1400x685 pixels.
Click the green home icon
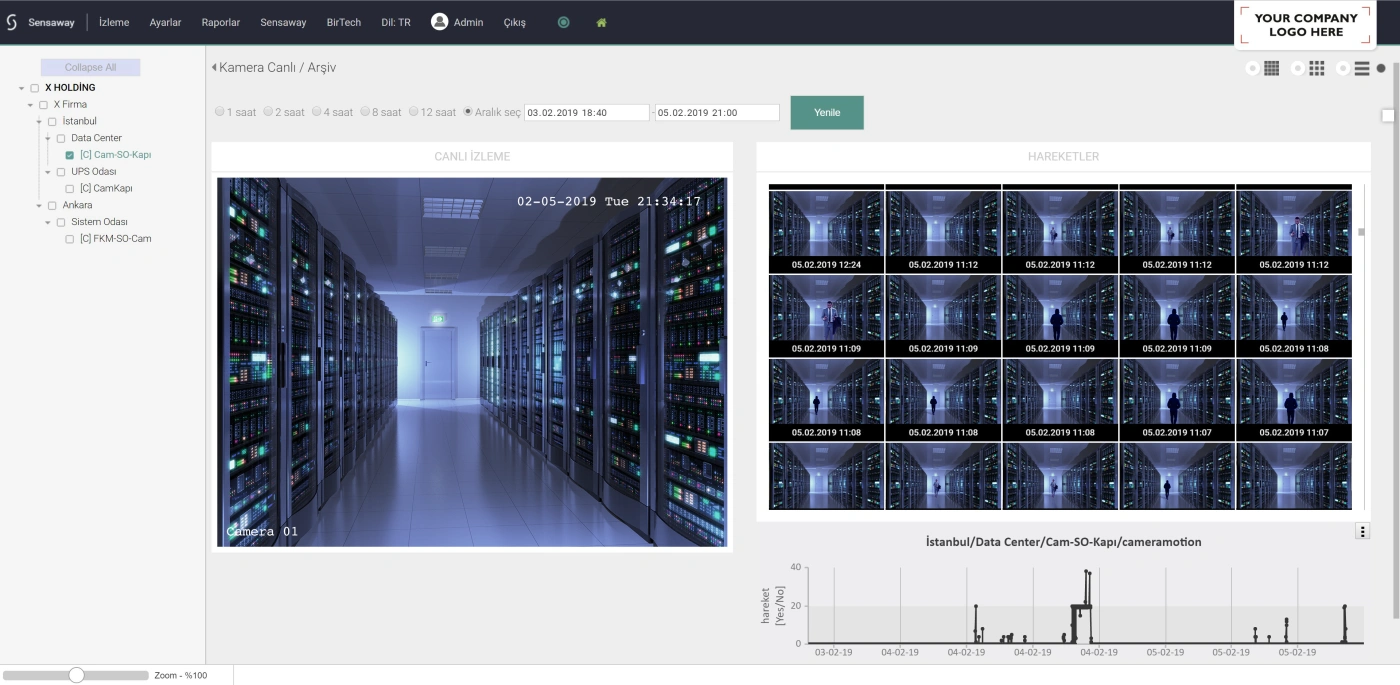tap(601, 22)
